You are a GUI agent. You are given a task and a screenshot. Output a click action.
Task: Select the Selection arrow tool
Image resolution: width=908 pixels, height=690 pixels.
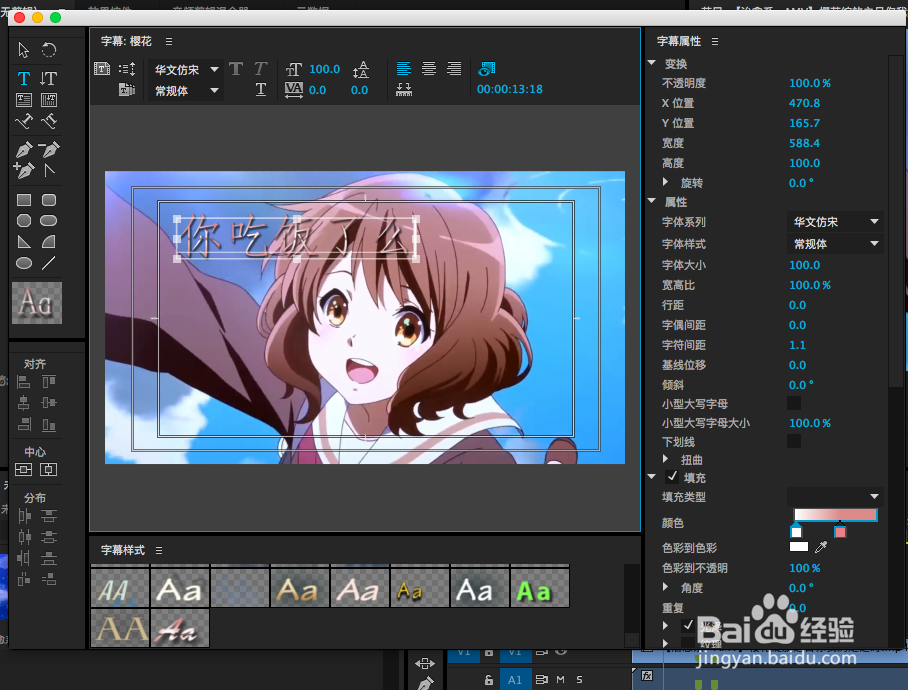(23, 50)
